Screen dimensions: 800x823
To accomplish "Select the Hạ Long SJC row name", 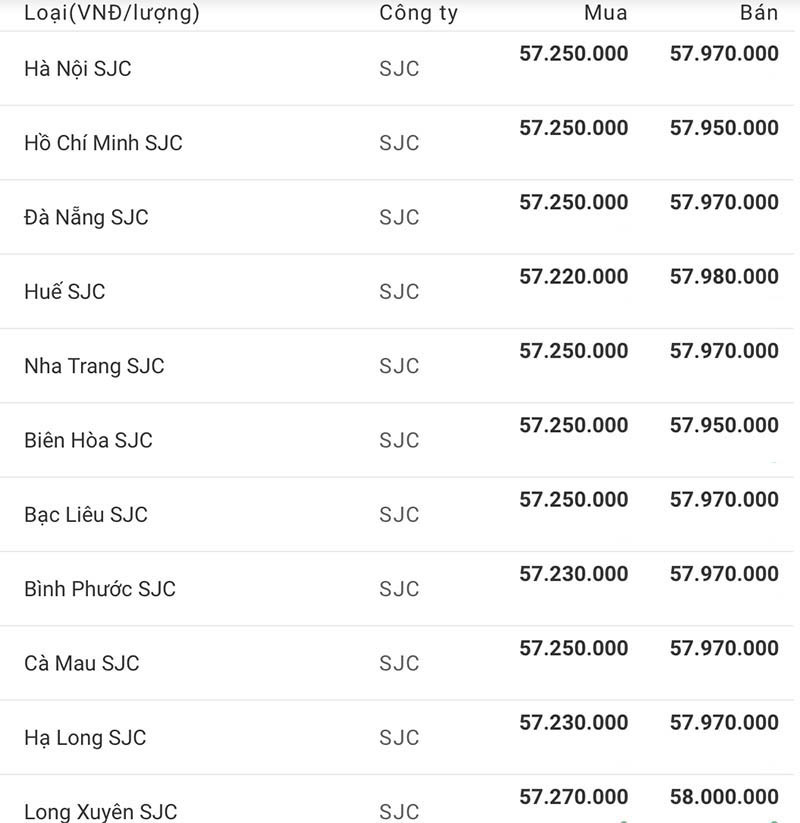I will coord(85,738).
